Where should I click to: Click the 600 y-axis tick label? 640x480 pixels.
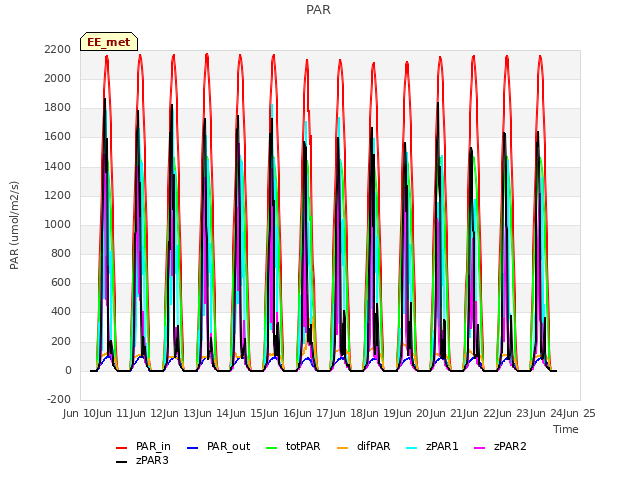click(61, 283)
